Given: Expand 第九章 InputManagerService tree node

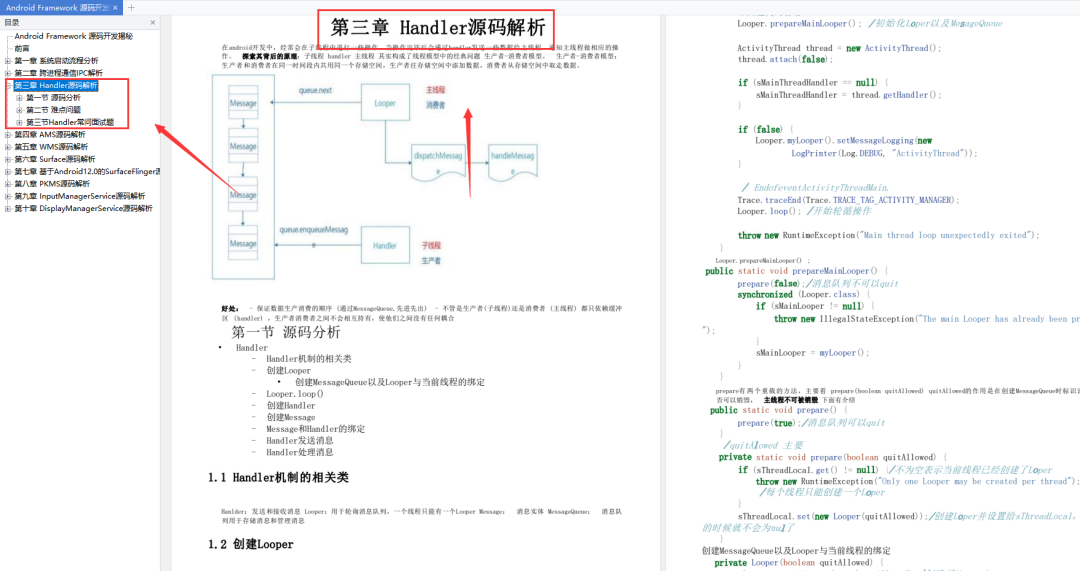Looking at the screenshot, I should (x=8, y=196).
